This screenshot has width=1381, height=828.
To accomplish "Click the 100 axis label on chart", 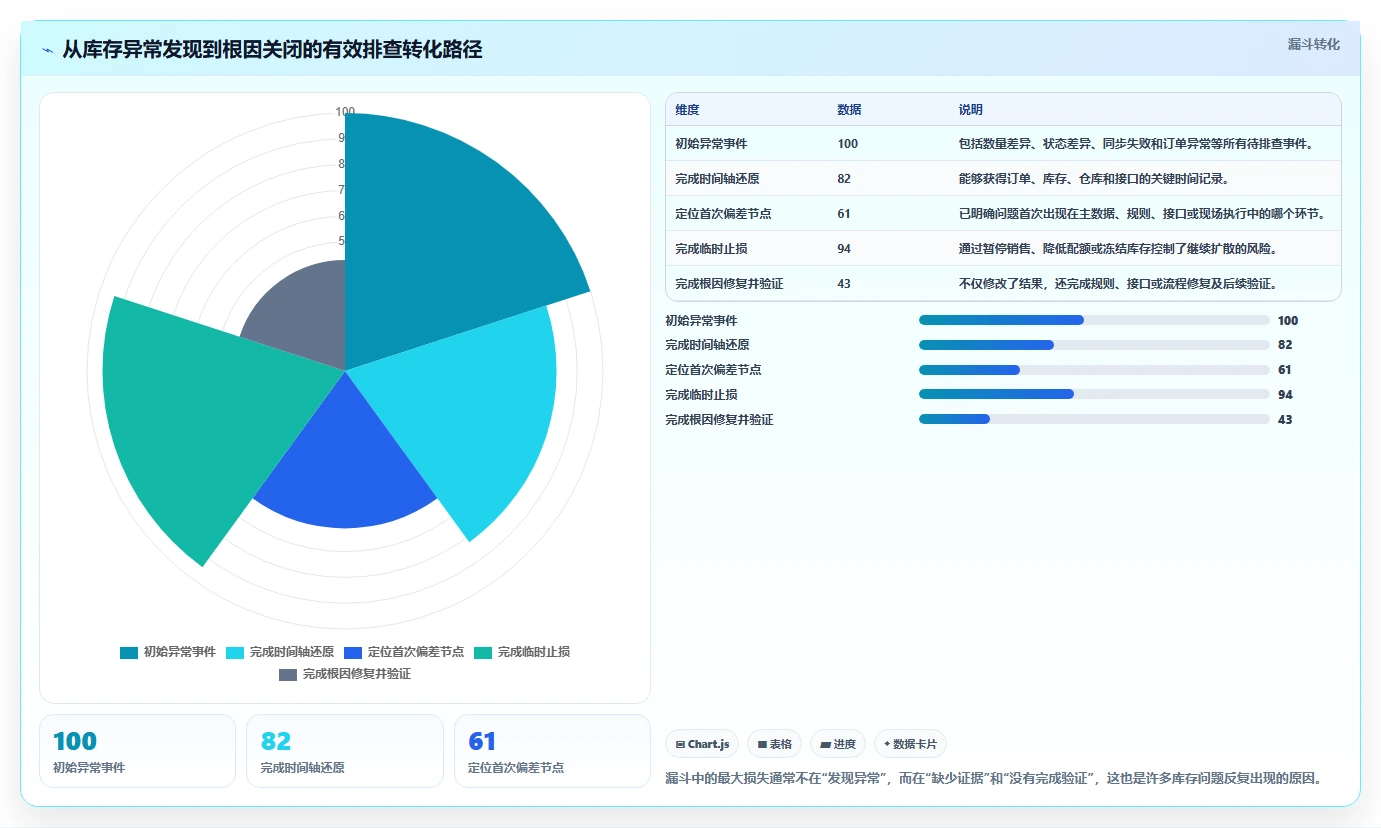I will point(345,112).
